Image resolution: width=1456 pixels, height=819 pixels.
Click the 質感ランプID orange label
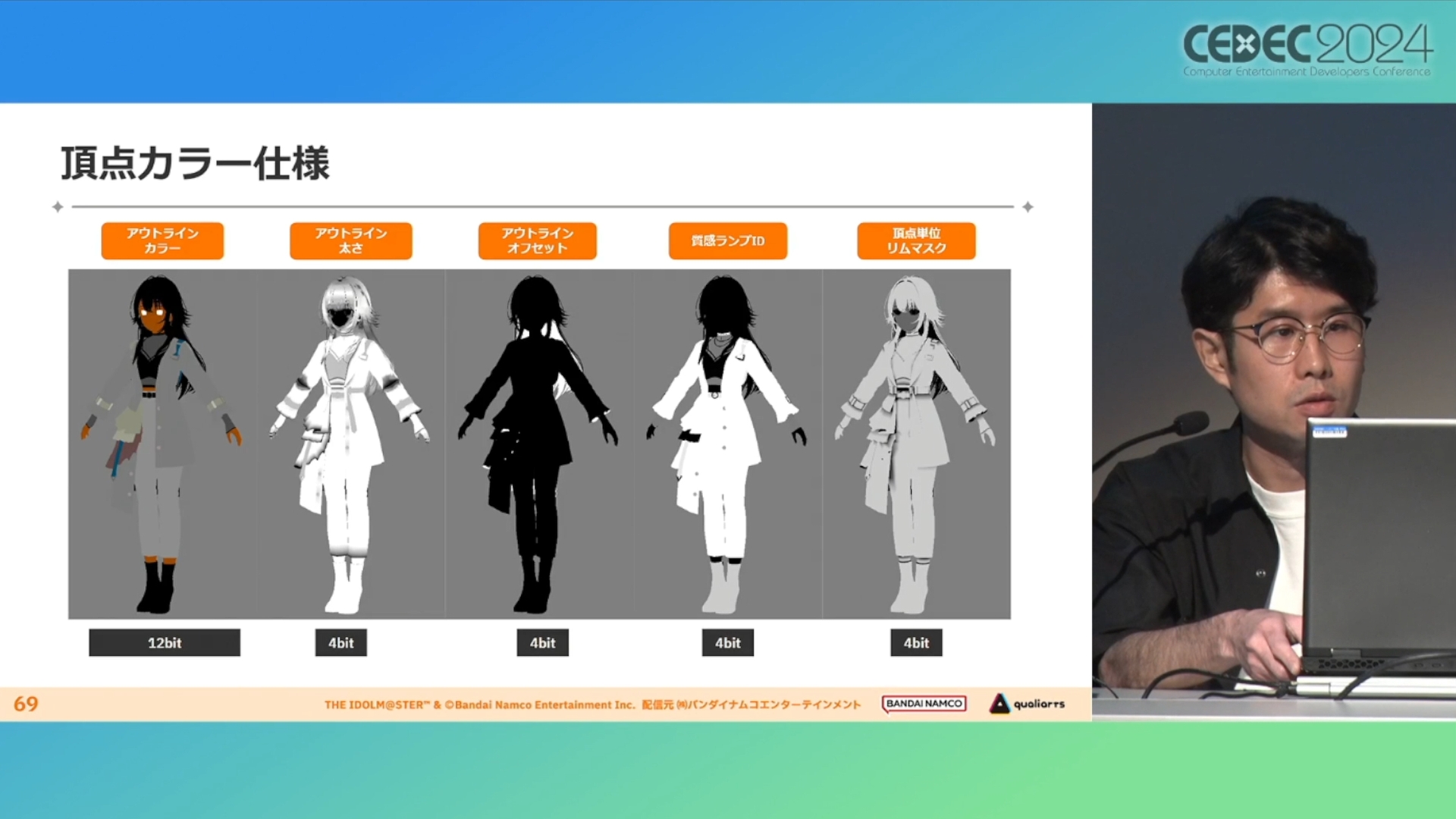click(728, 241)
